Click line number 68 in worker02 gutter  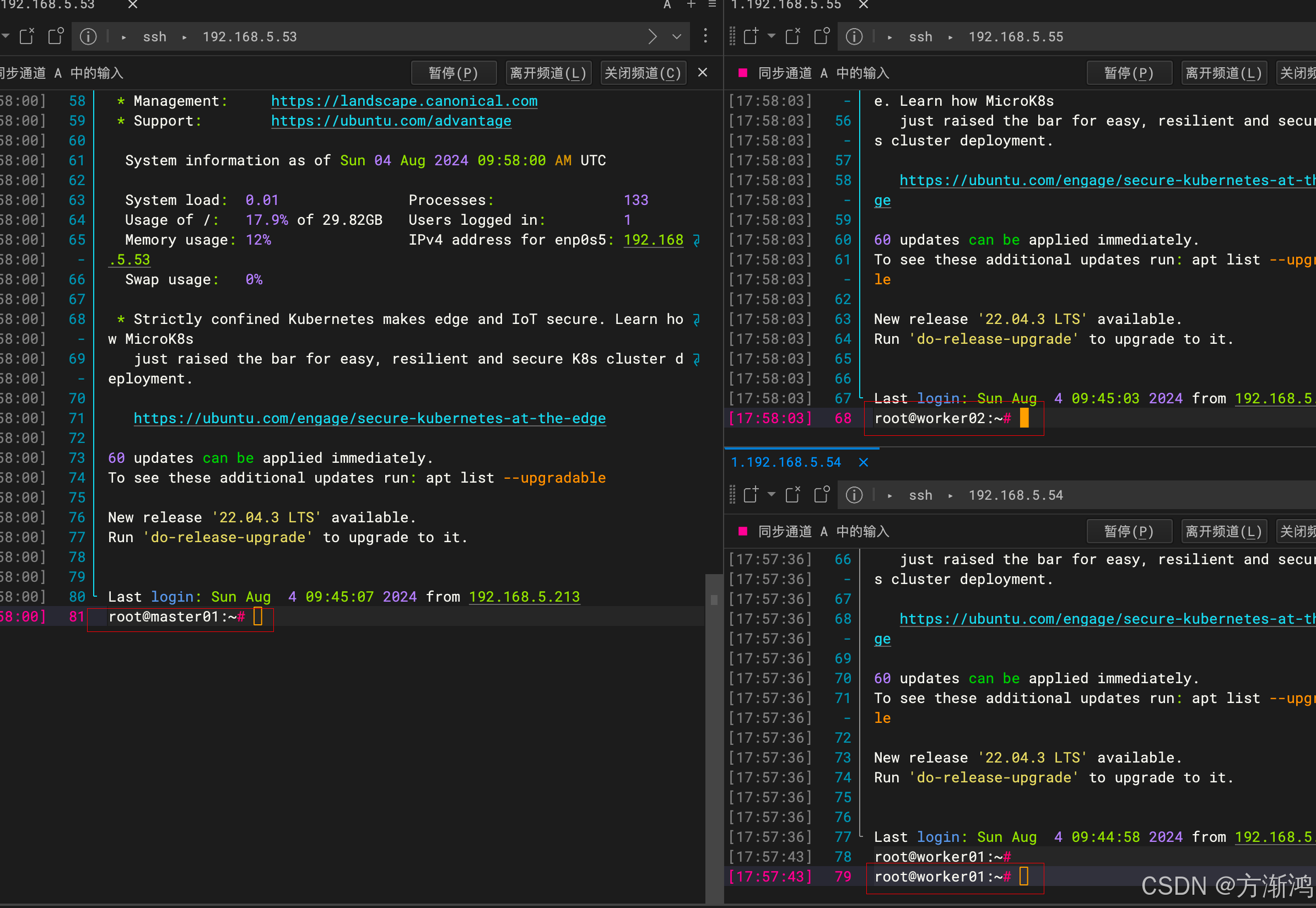click(x=843, y=419)
